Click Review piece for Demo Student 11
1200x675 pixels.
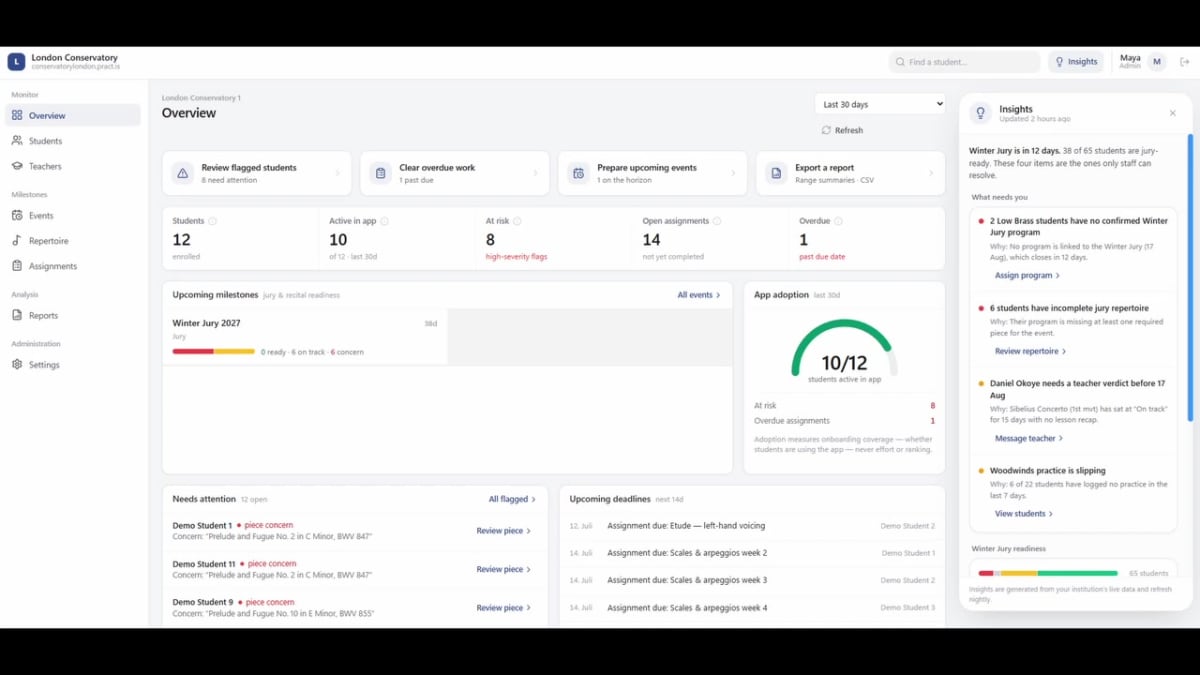coord(504,569)
